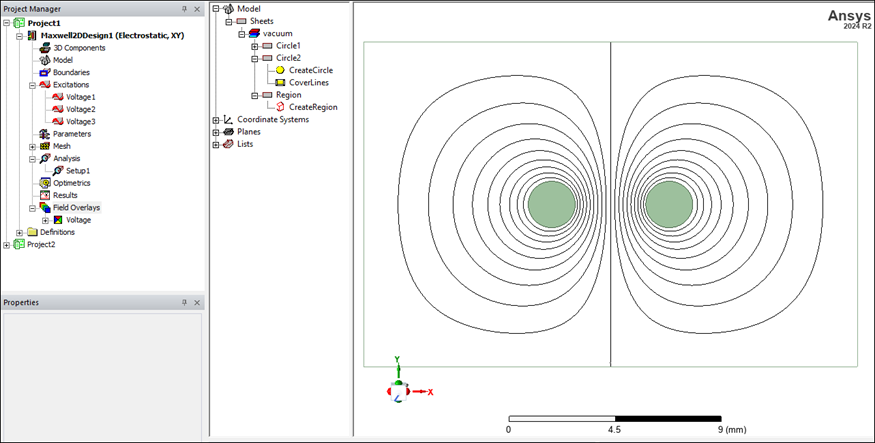
Task: Collapse the vacuum node
Action: point(242,33)
